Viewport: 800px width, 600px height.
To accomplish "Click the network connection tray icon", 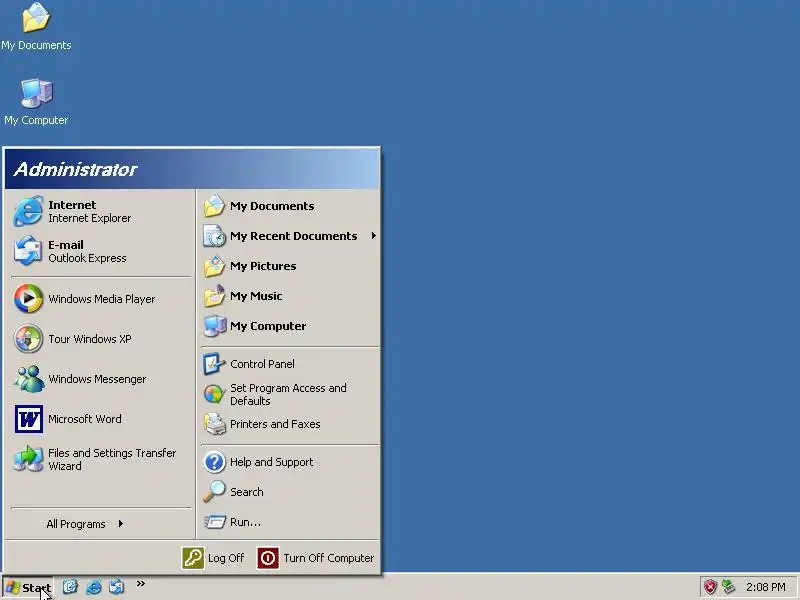I will 728,587.
